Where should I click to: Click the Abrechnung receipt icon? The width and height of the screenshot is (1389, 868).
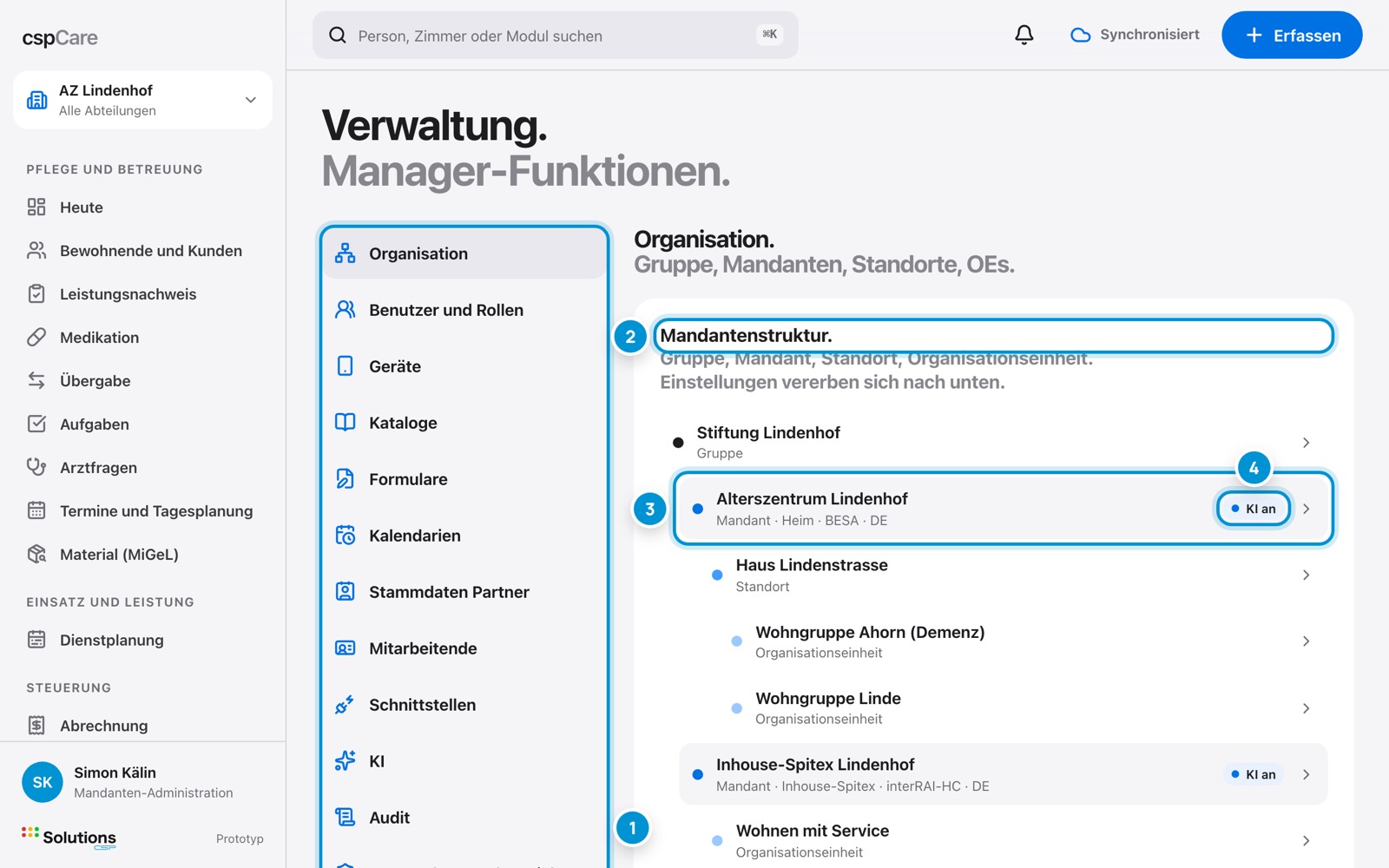(x=36, y=725)
